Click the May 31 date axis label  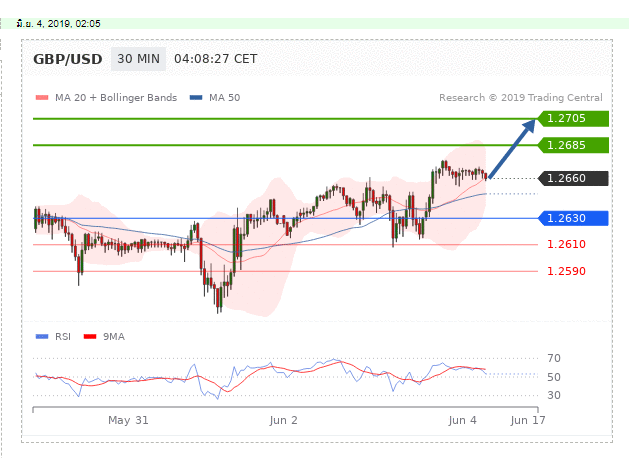point(128,420)
